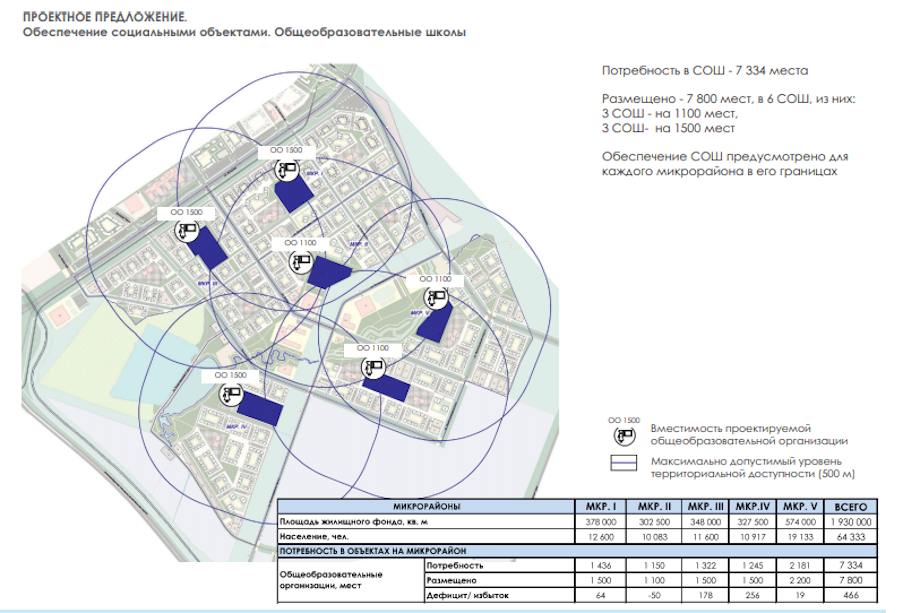Click the easternmost OO 1100 school icon
This screenshot has width=920, height=613.
(435, 297)
